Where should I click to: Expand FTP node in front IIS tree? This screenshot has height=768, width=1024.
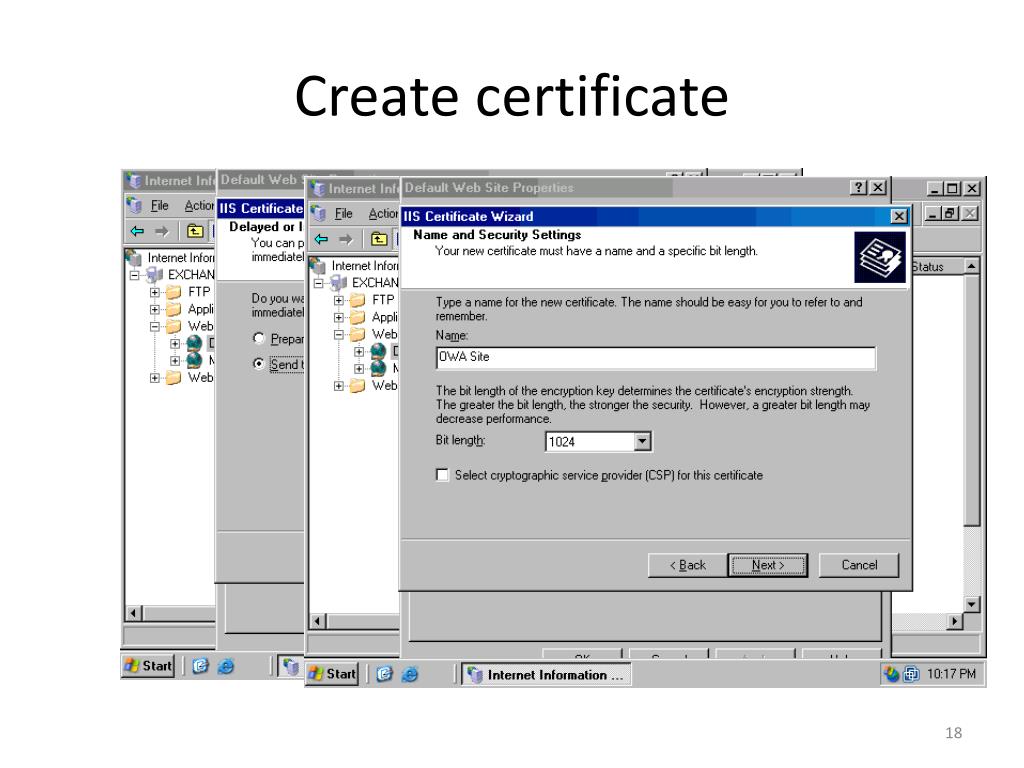[338, 300]
